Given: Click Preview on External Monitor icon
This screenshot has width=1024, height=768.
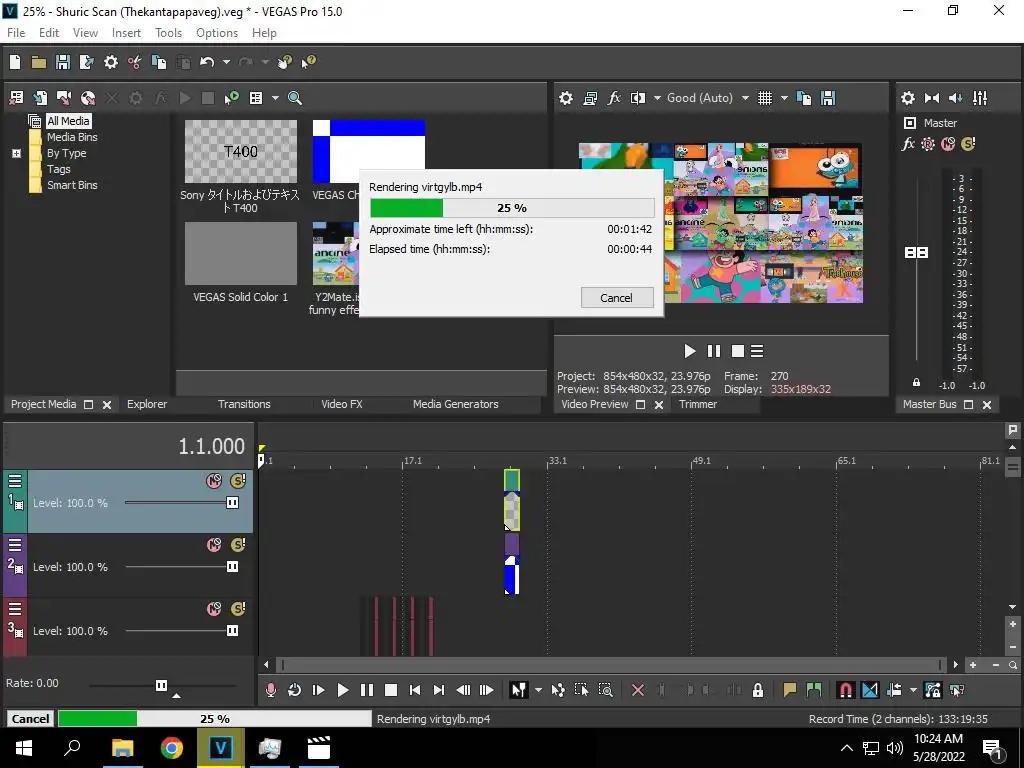Looking at the screenshot, I should tap(590, 98).
